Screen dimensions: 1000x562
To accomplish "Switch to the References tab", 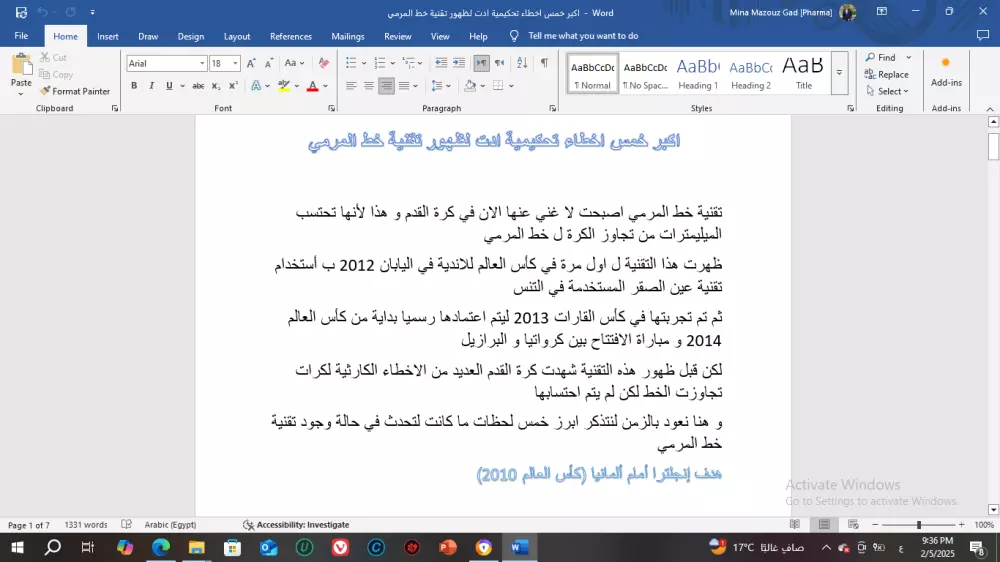I will (291, 36).
